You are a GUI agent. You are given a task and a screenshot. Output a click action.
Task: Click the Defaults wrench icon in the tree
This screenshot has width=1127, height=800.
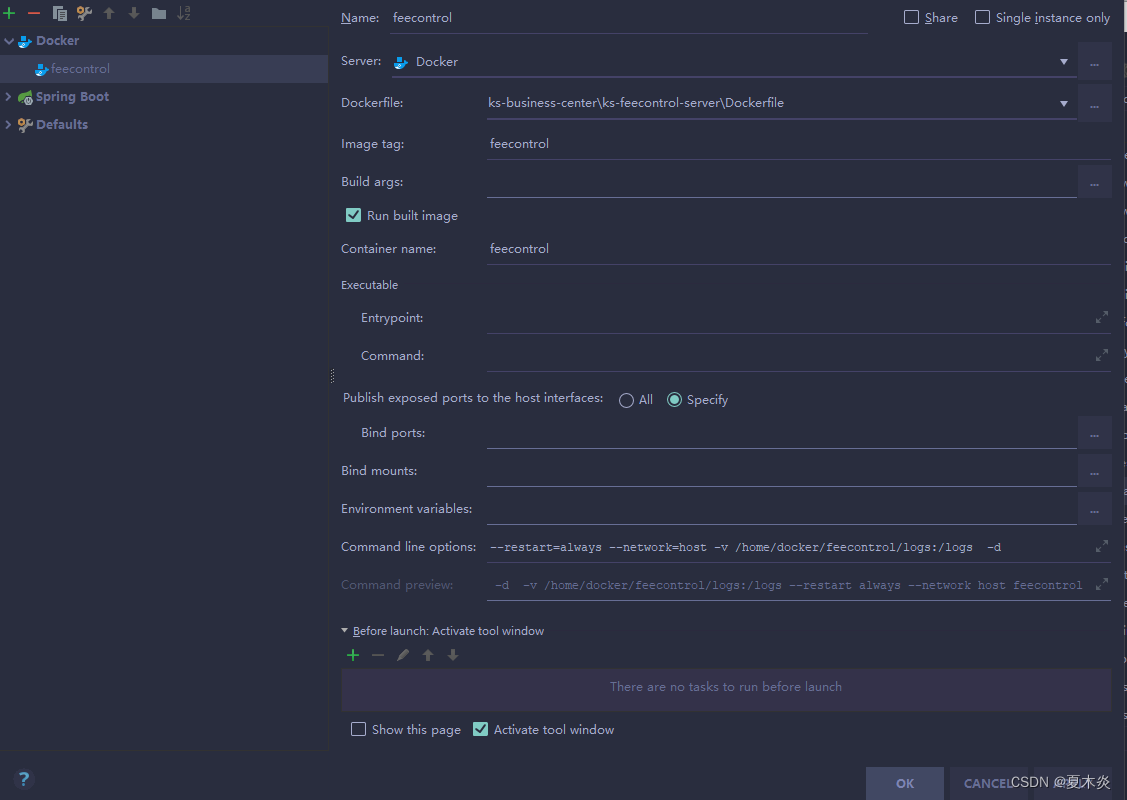(25, 125)
